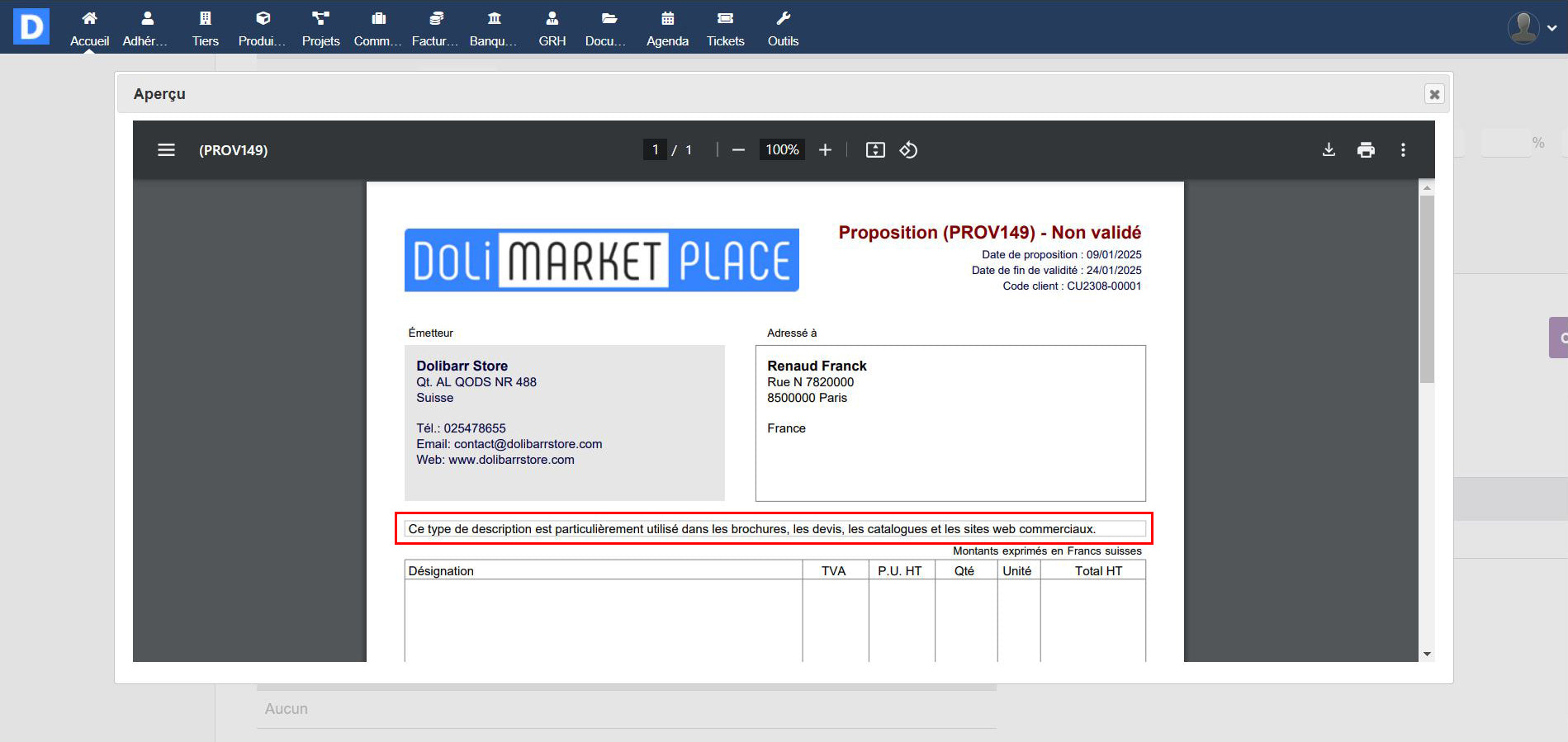Image resolution: width=1568 pixels, height=742 pixels.
Task: Click the PDF page number field
Action: (x=655, y=149)
